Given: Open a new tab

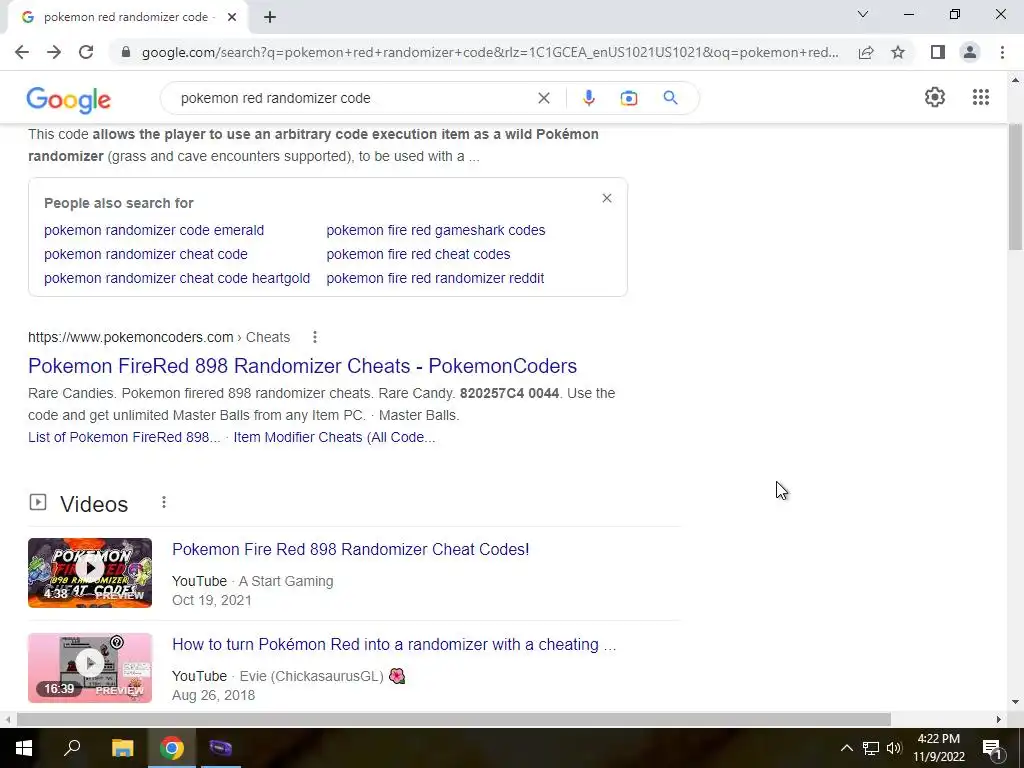Looking at the screenshot, I should [x=270, y=18].
